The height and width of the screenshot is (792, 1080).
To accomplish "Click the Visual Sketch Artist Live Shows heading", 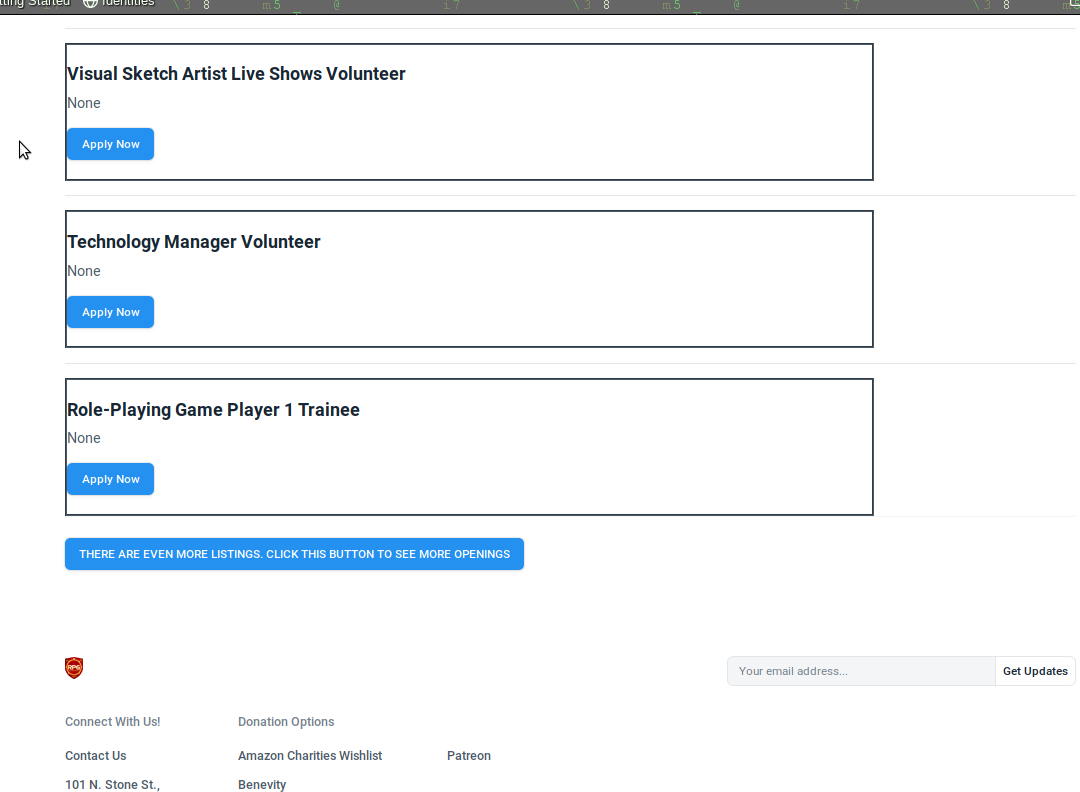I will coord(236,74).
